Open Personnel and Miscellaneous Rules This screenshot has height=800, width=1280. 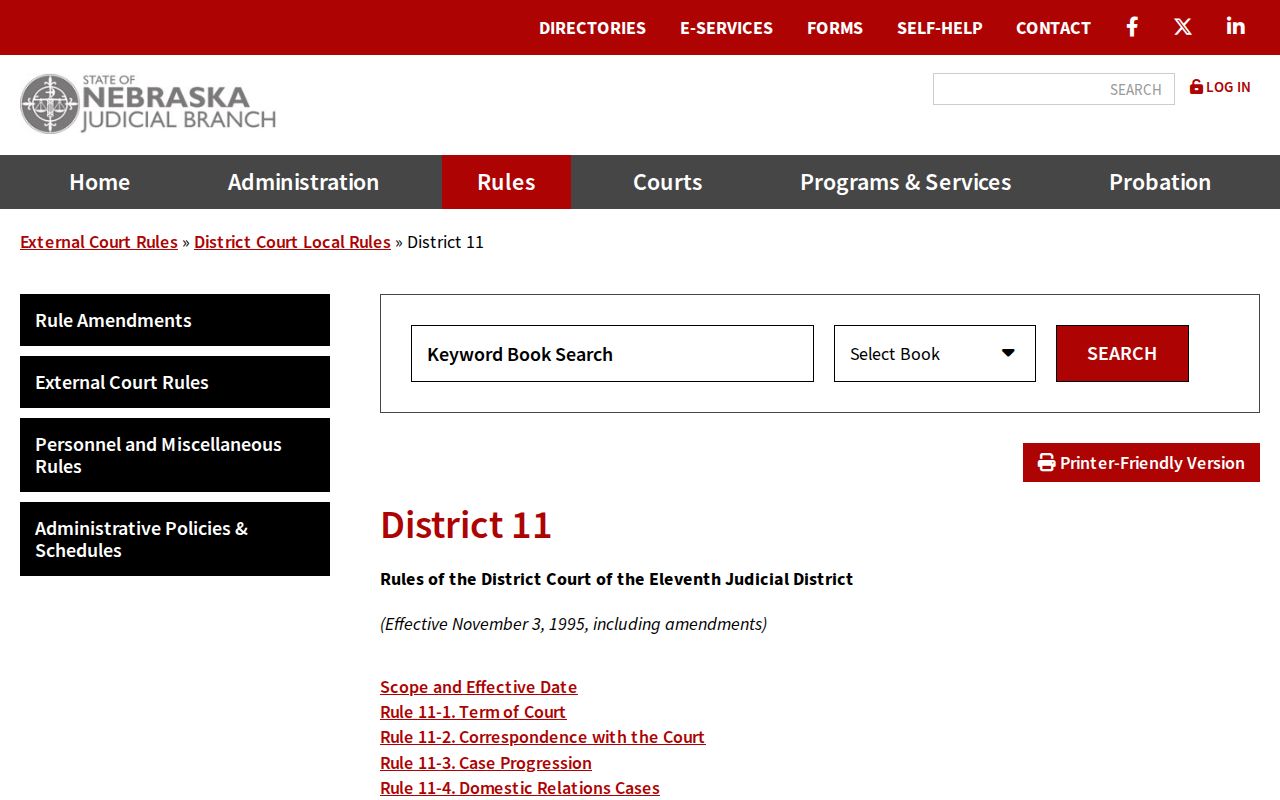pyautogui.click(x=175, y=455)
